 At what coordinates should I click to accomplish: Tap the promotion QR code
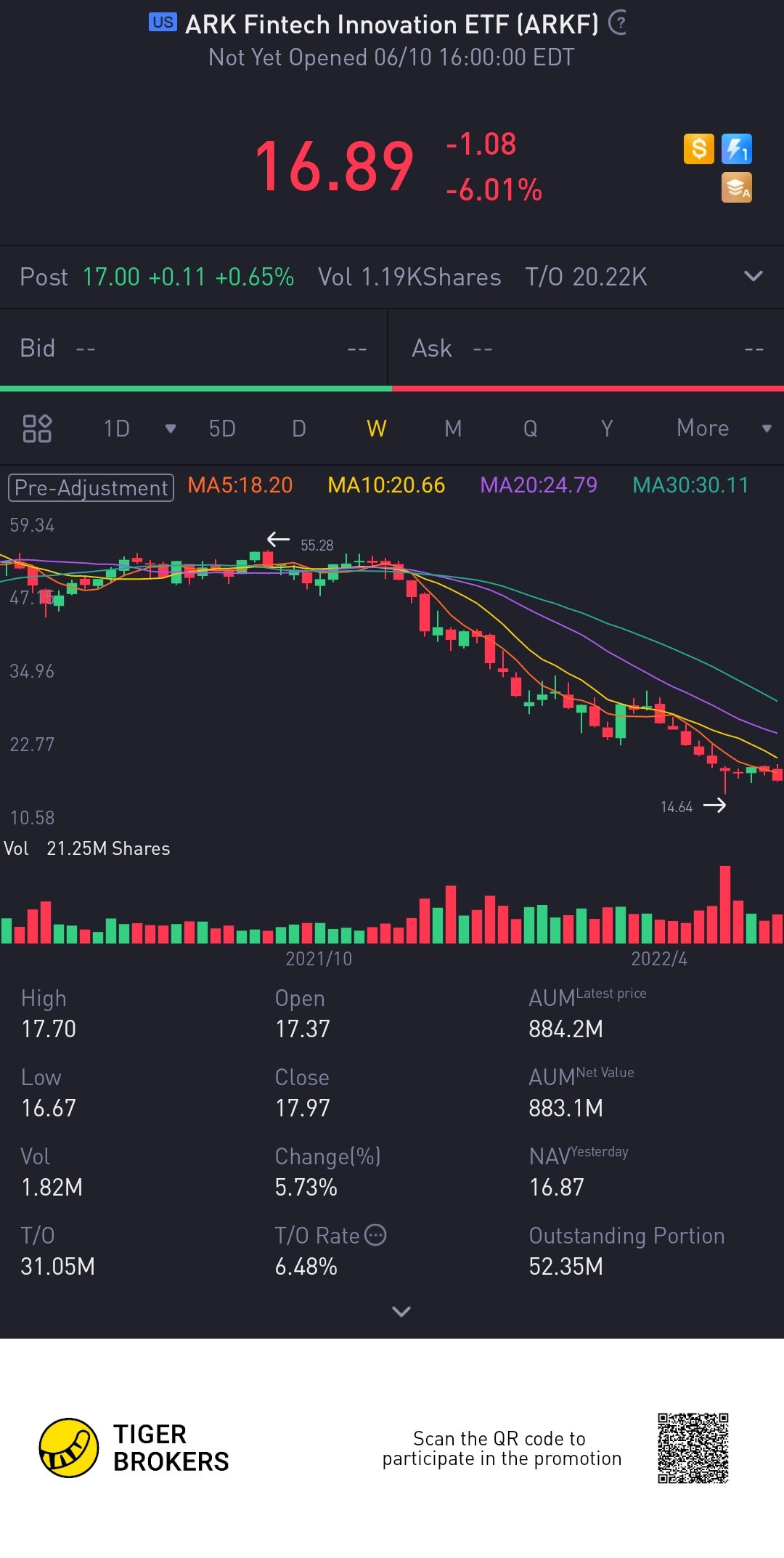(x=693, y=1448)
